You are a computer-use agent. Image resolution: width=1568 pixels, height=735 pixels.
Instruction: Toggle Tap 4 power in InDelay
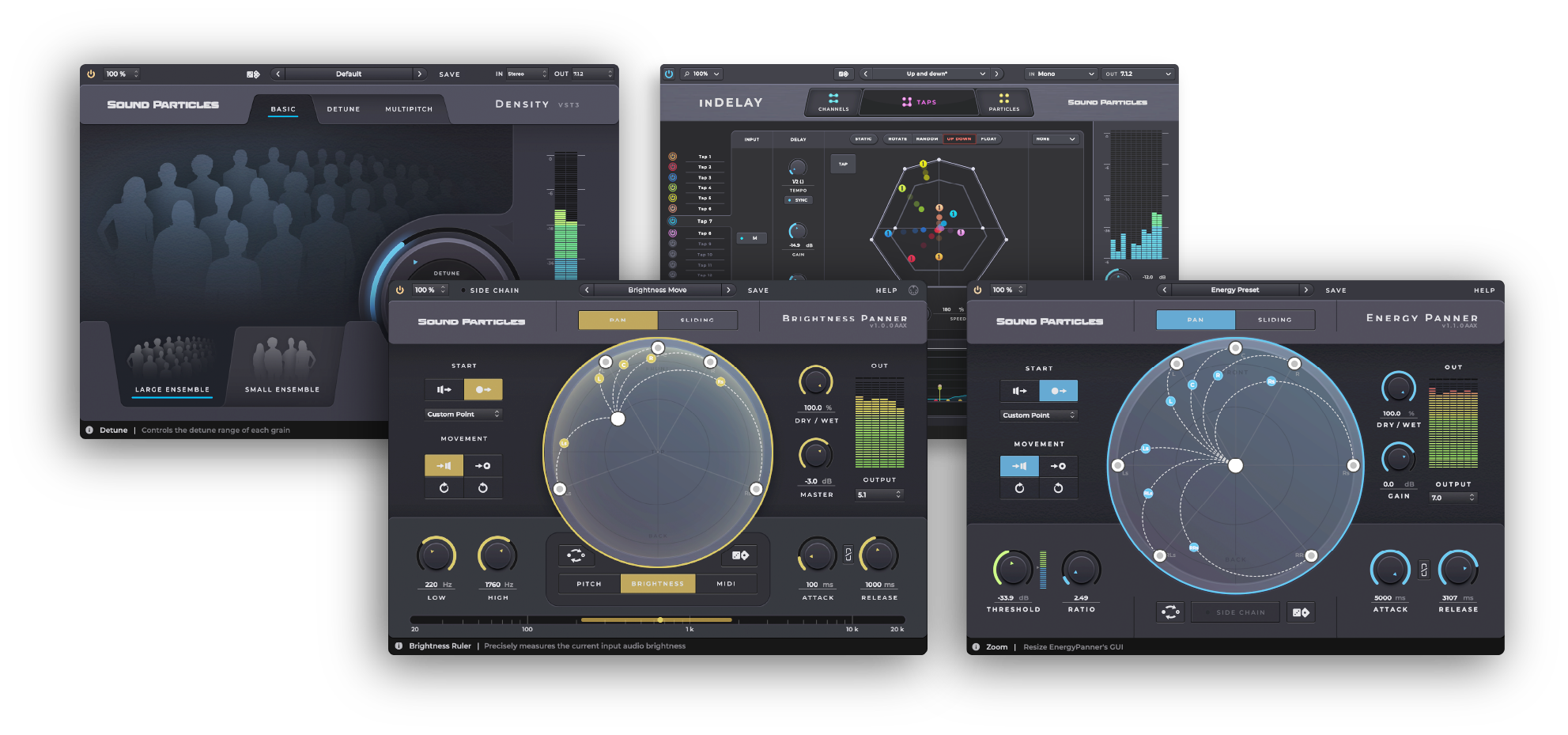tap(673, 188)
